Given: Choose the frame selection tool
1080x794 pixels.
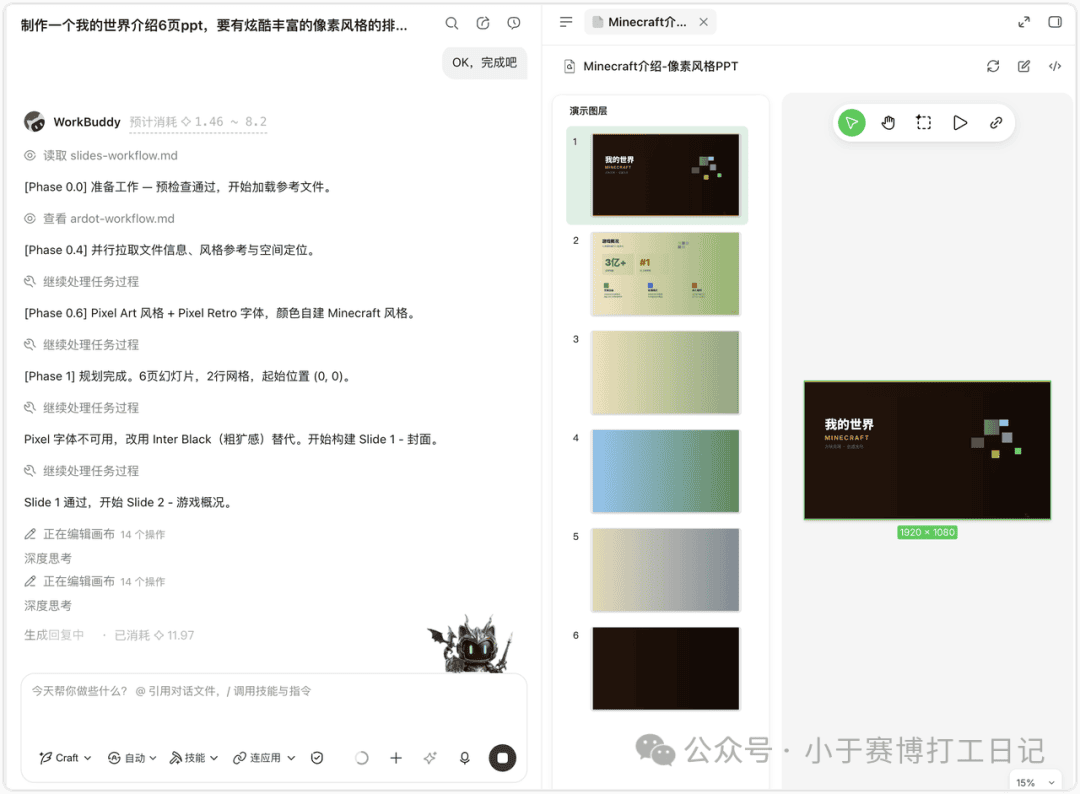Looking at the screenshot, I should click(924, 123).
